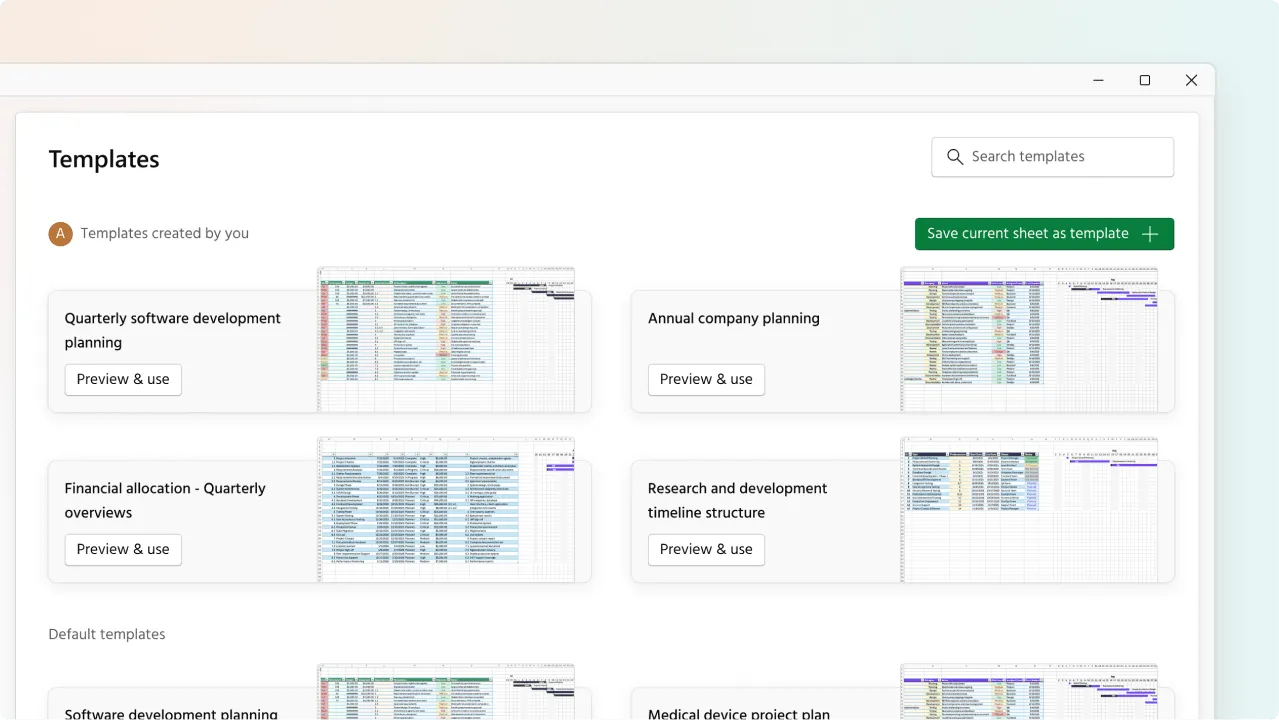
Task: Minimize the Templates window
Action: coord(1098,80)
